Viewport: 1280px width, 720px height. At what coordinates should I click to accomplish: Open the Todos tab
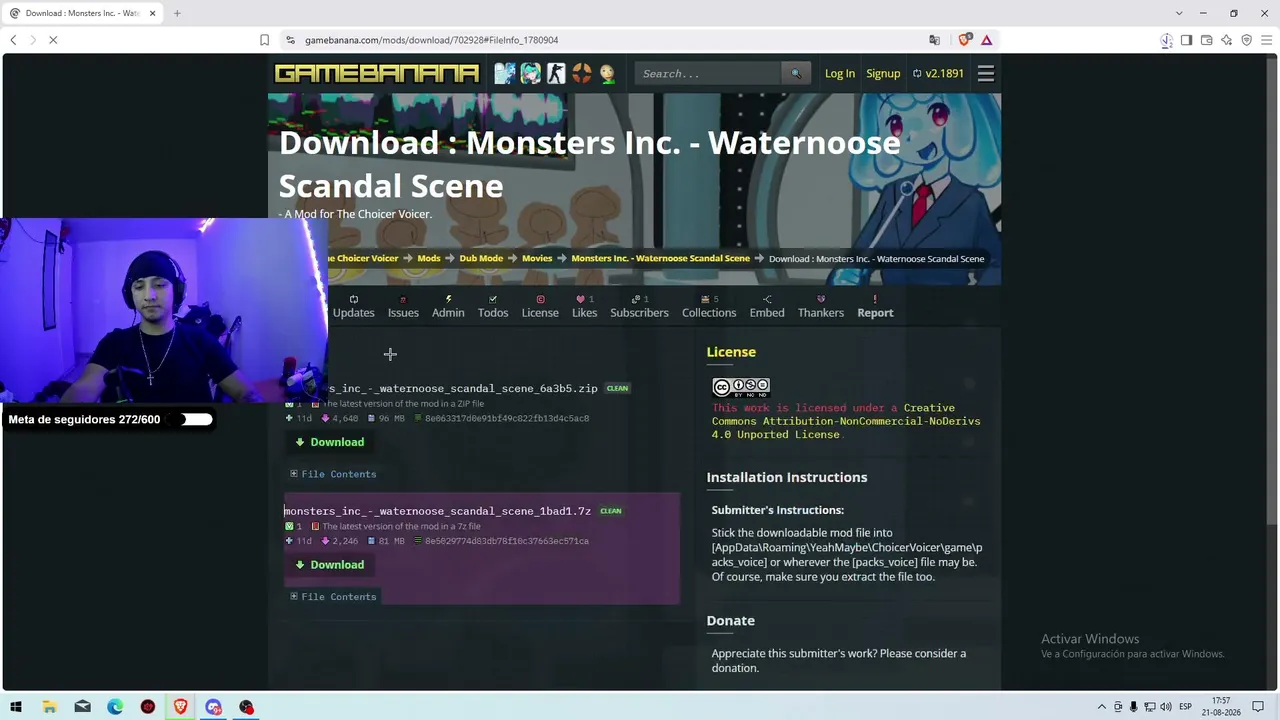[493, 306]
